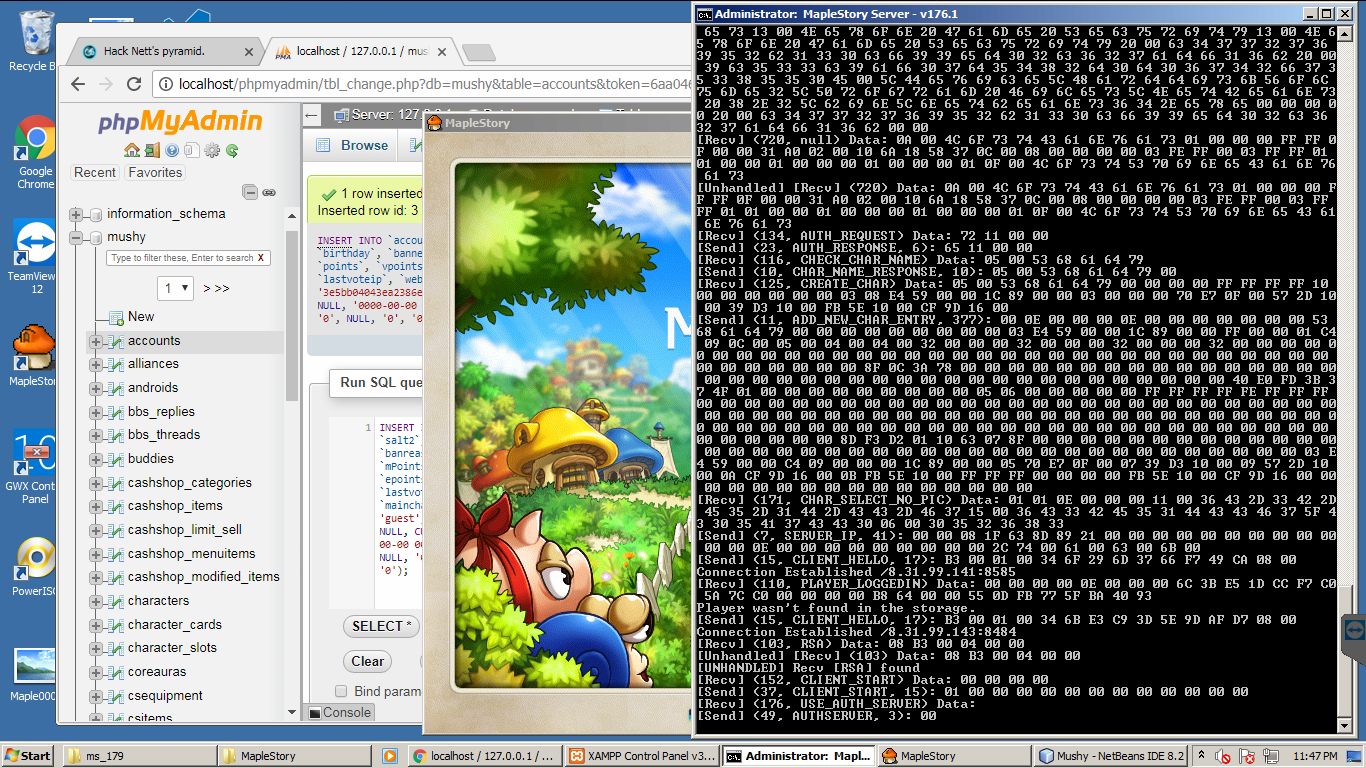Click the characters table icon
Viewport: 1366px width, 768px height.
pyautogui.click(x=116, y=601)
